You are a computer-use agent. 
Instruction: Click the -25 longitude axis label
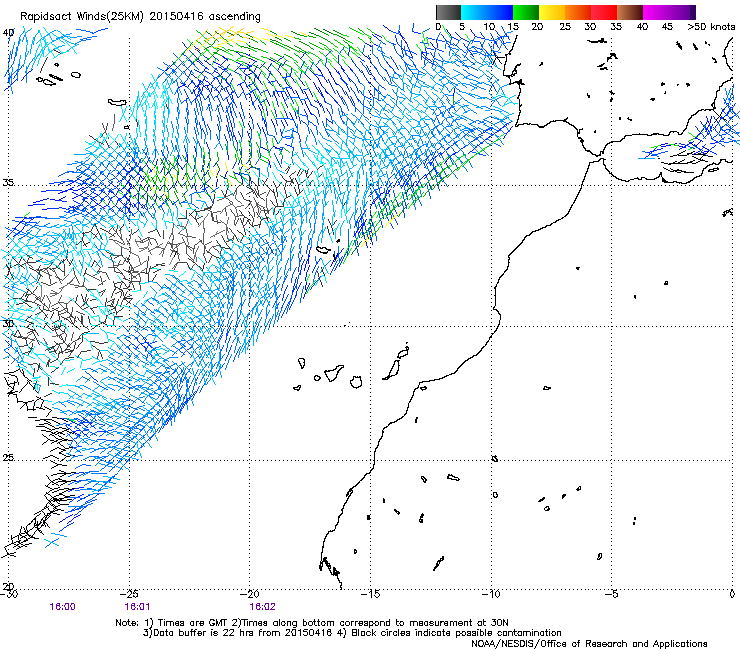click(x=129, y=594)
